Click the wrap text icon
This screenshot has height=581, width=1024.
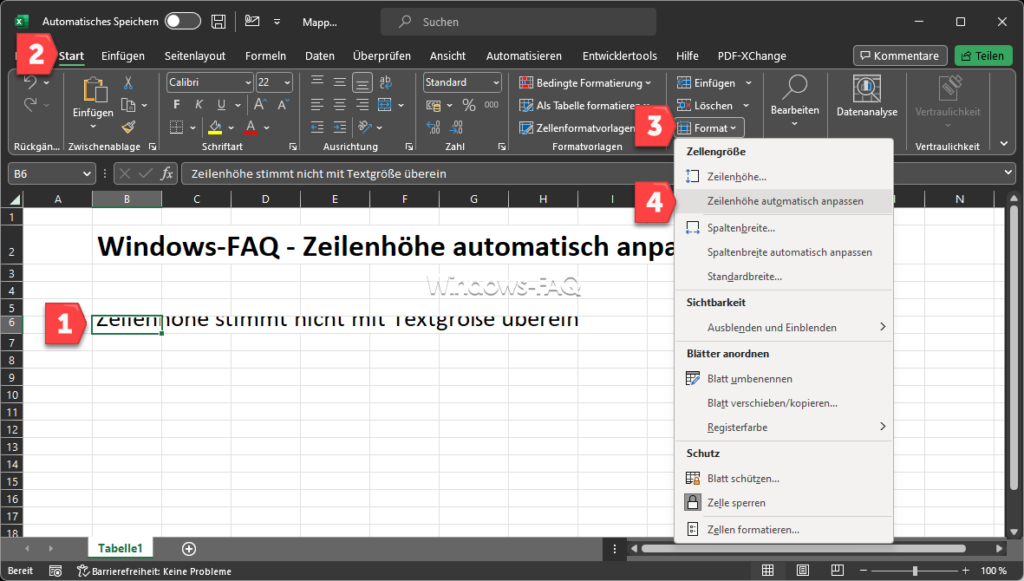tap(385, 82)
